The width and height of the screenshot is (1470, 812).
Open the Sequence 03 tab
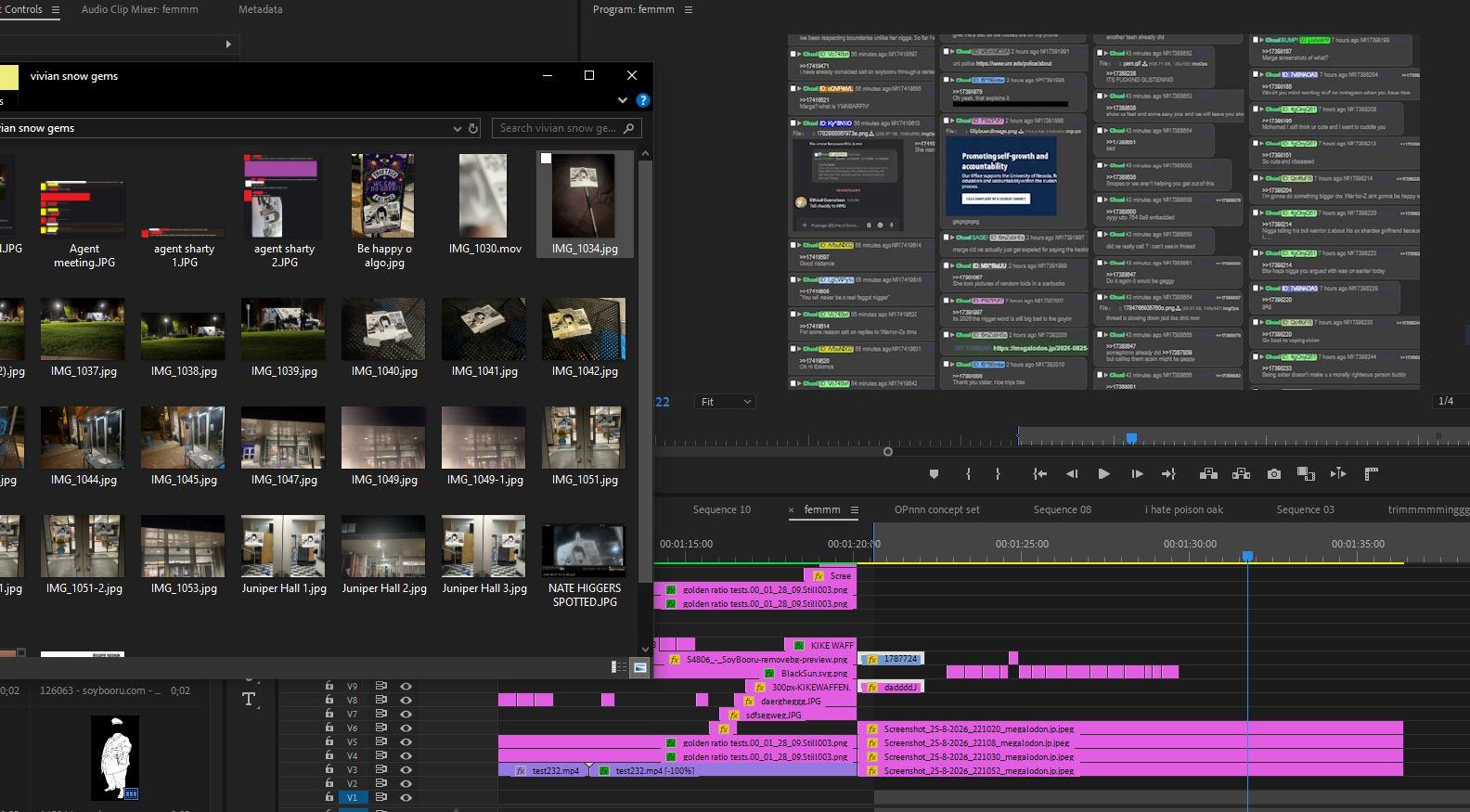tap(1306, 509)
